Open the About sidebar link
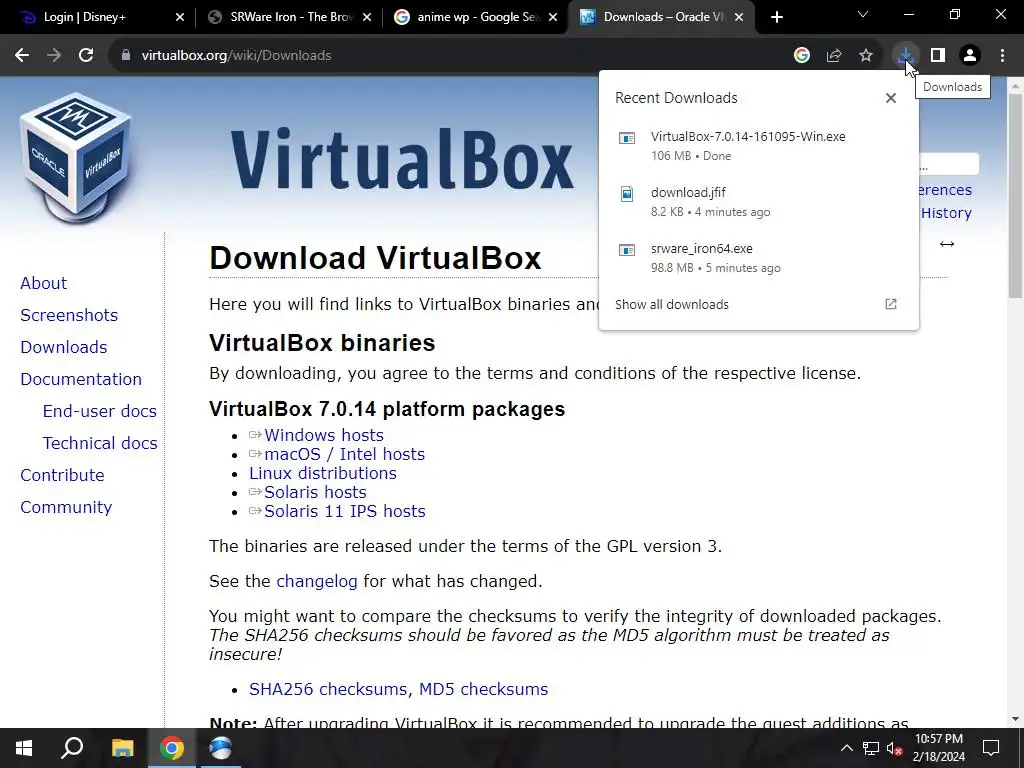Screen dimensions: 1024x768 [43, 283]
